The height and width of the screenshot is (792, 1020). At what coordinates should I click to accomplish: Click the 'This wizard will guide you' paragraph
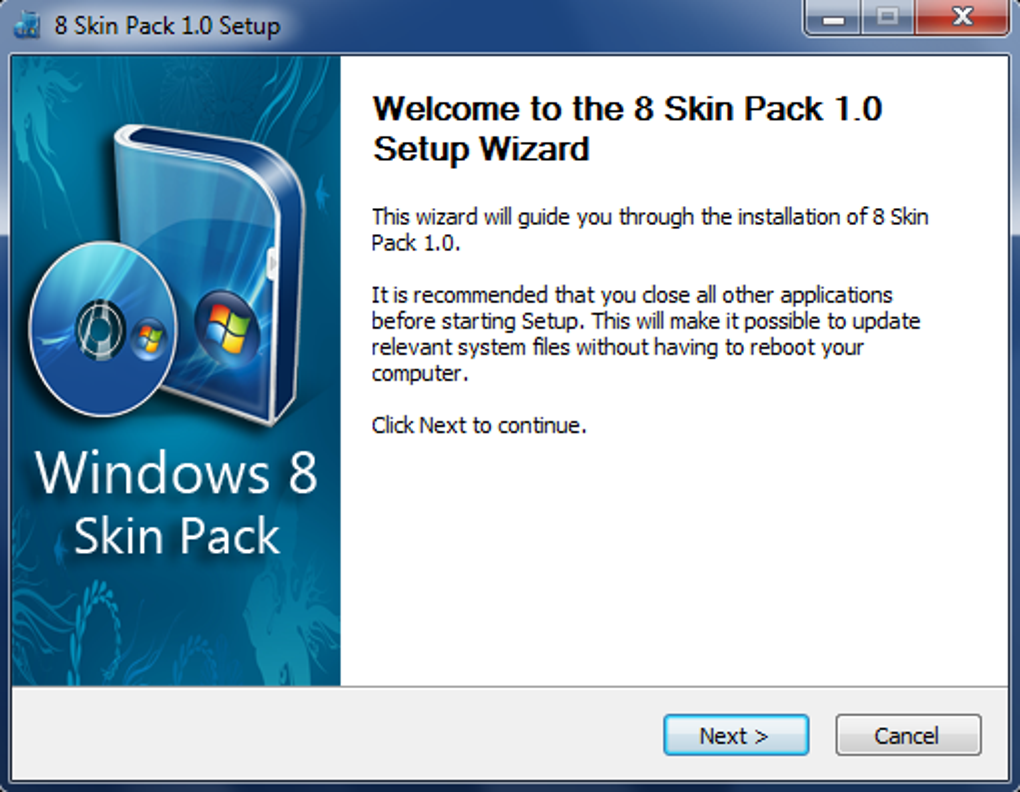click(649, 230)
